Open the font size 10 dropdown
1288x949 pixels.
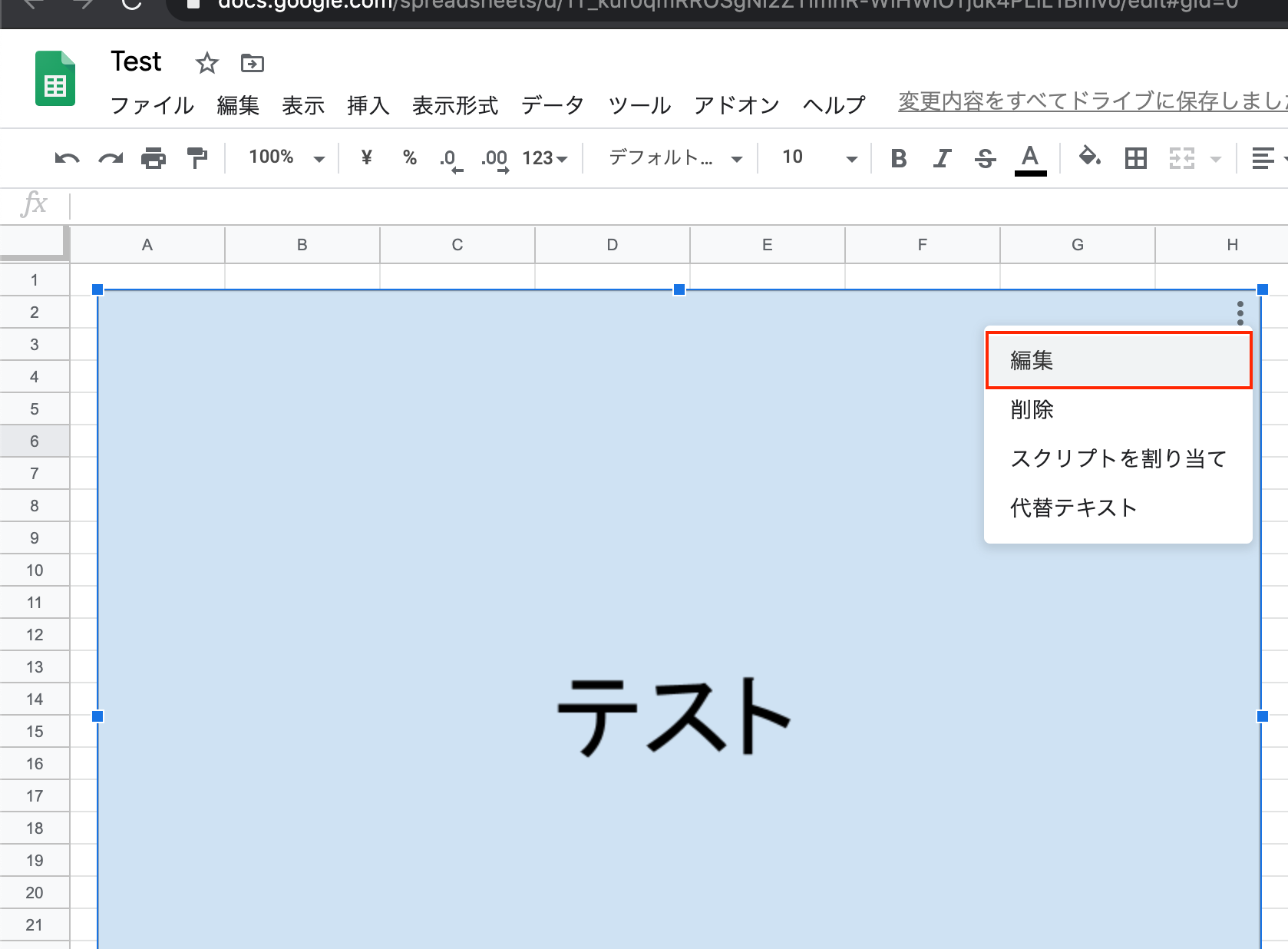pyautogui.click(x=818, y=158)
